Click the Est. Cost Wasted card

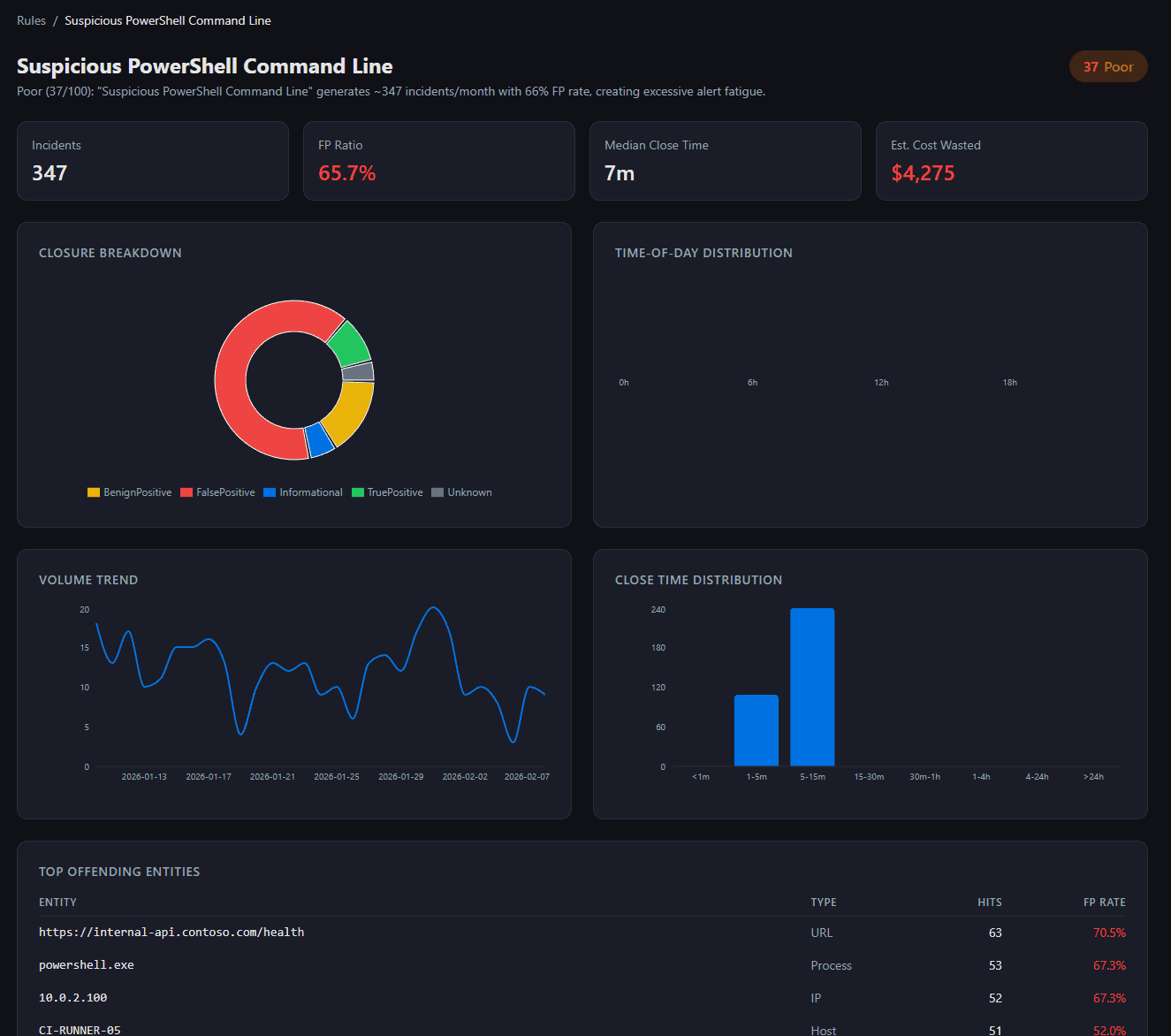point(1011,161)
